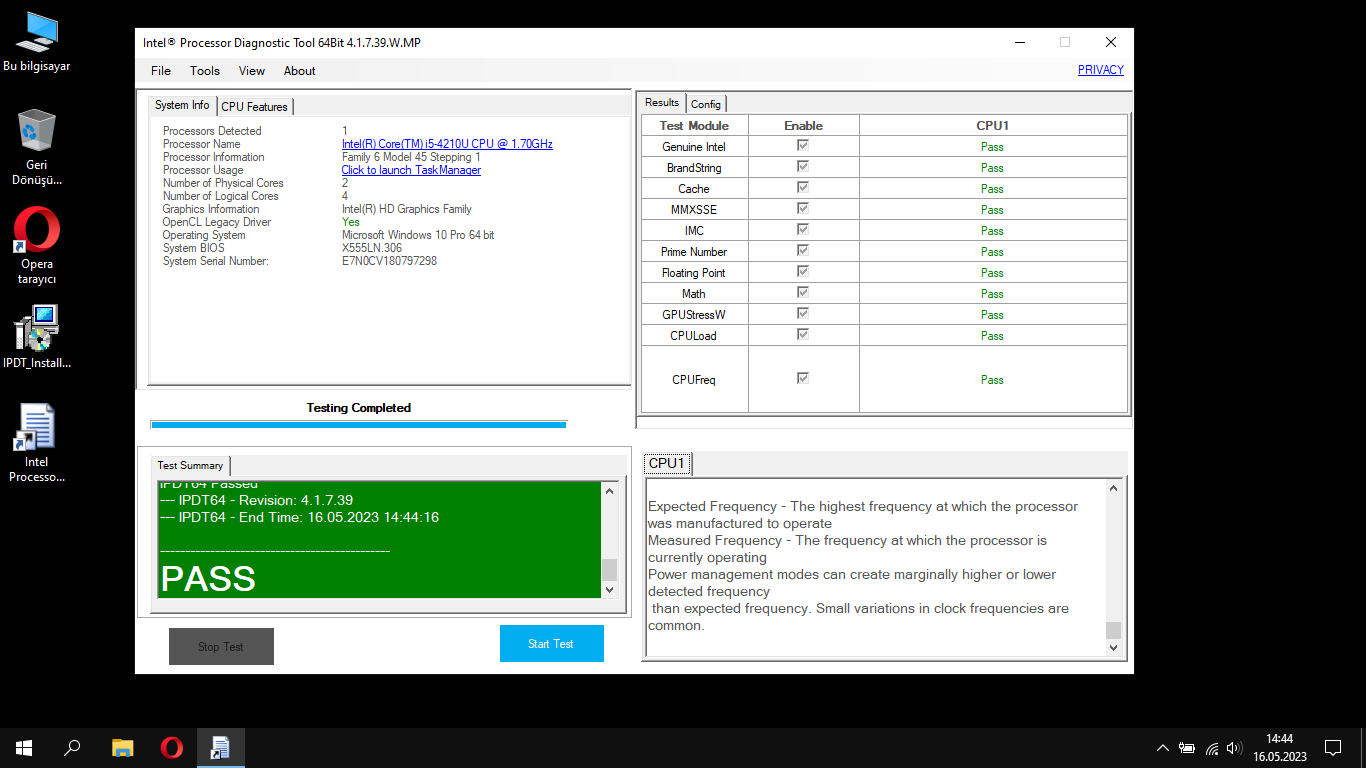Toggle the CPULoad enable checkbox
The image size is (1366, 768).
tap(803, 335)
